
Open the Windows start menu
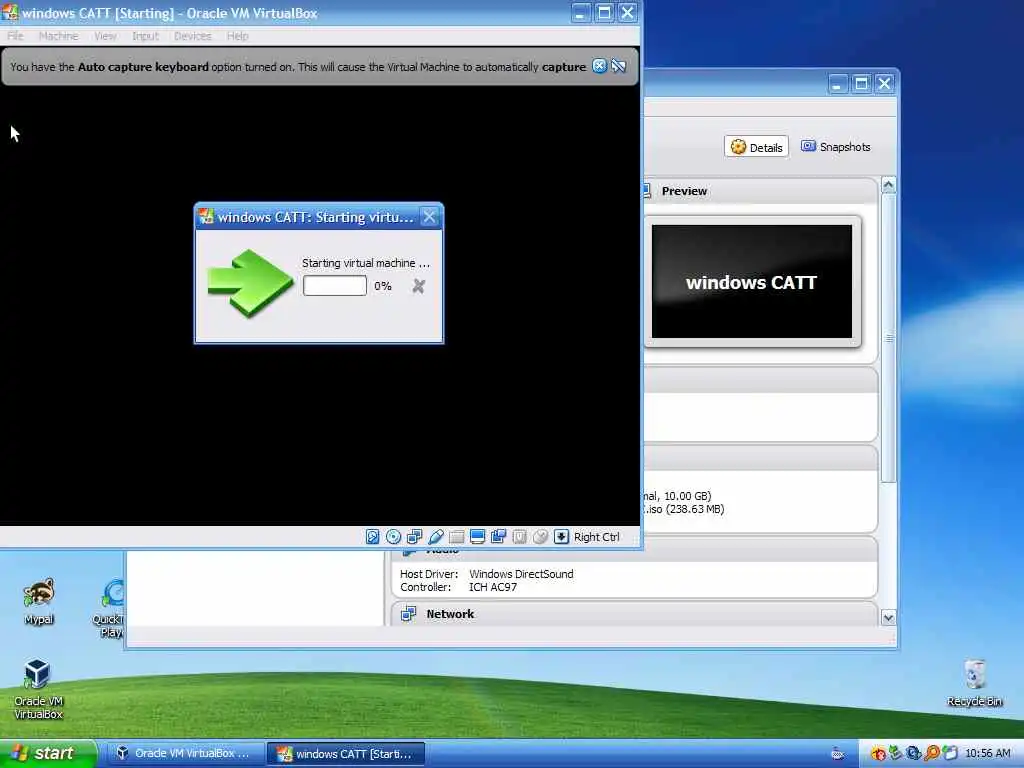(x=48, y=753)
